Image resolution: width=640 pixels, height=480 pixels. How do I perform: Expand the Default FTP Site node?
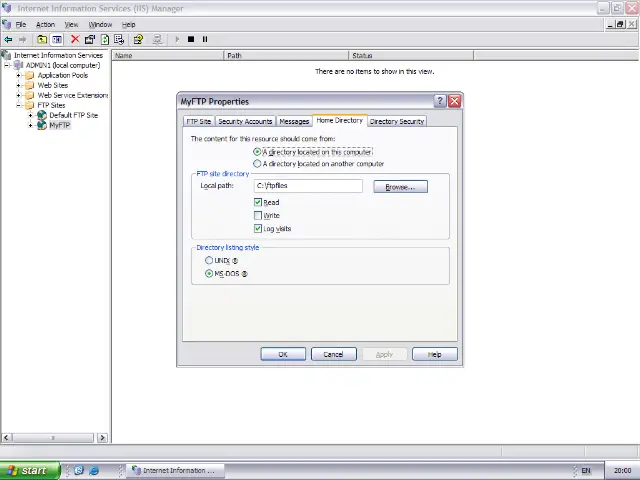point(30,115)
